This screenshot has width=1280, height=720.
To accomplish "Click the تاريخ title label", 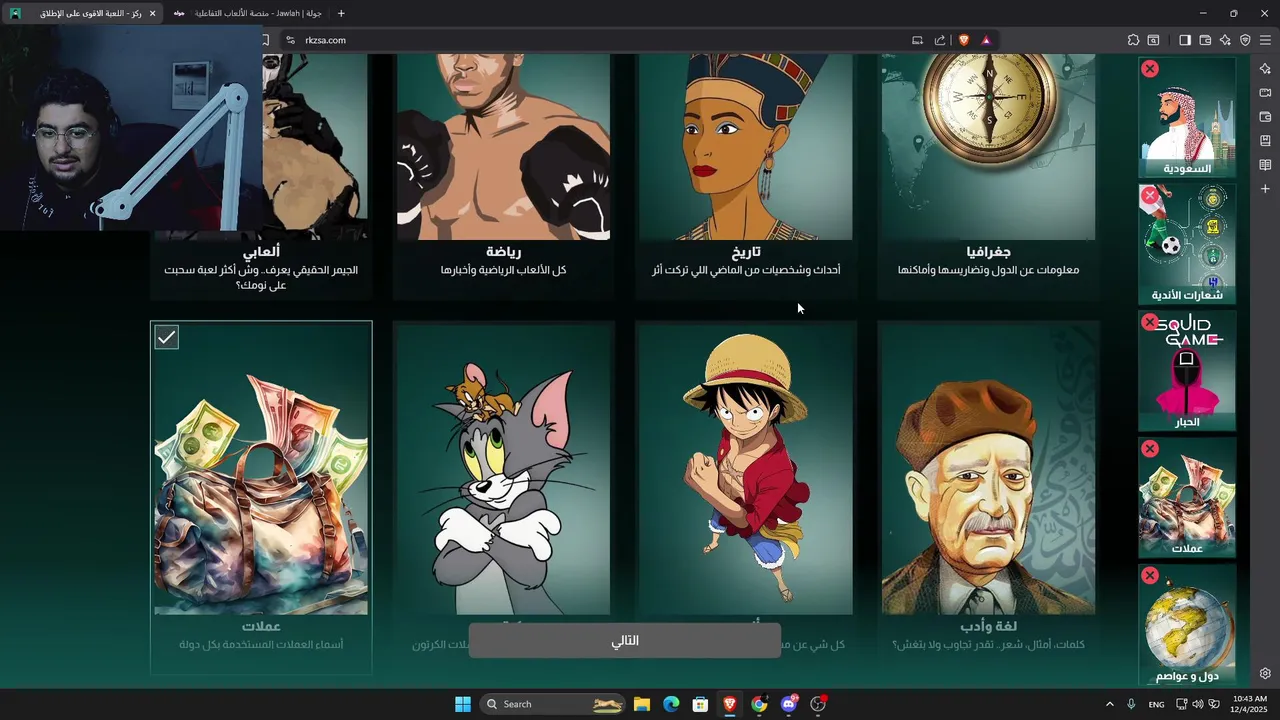I will point(746,252).
